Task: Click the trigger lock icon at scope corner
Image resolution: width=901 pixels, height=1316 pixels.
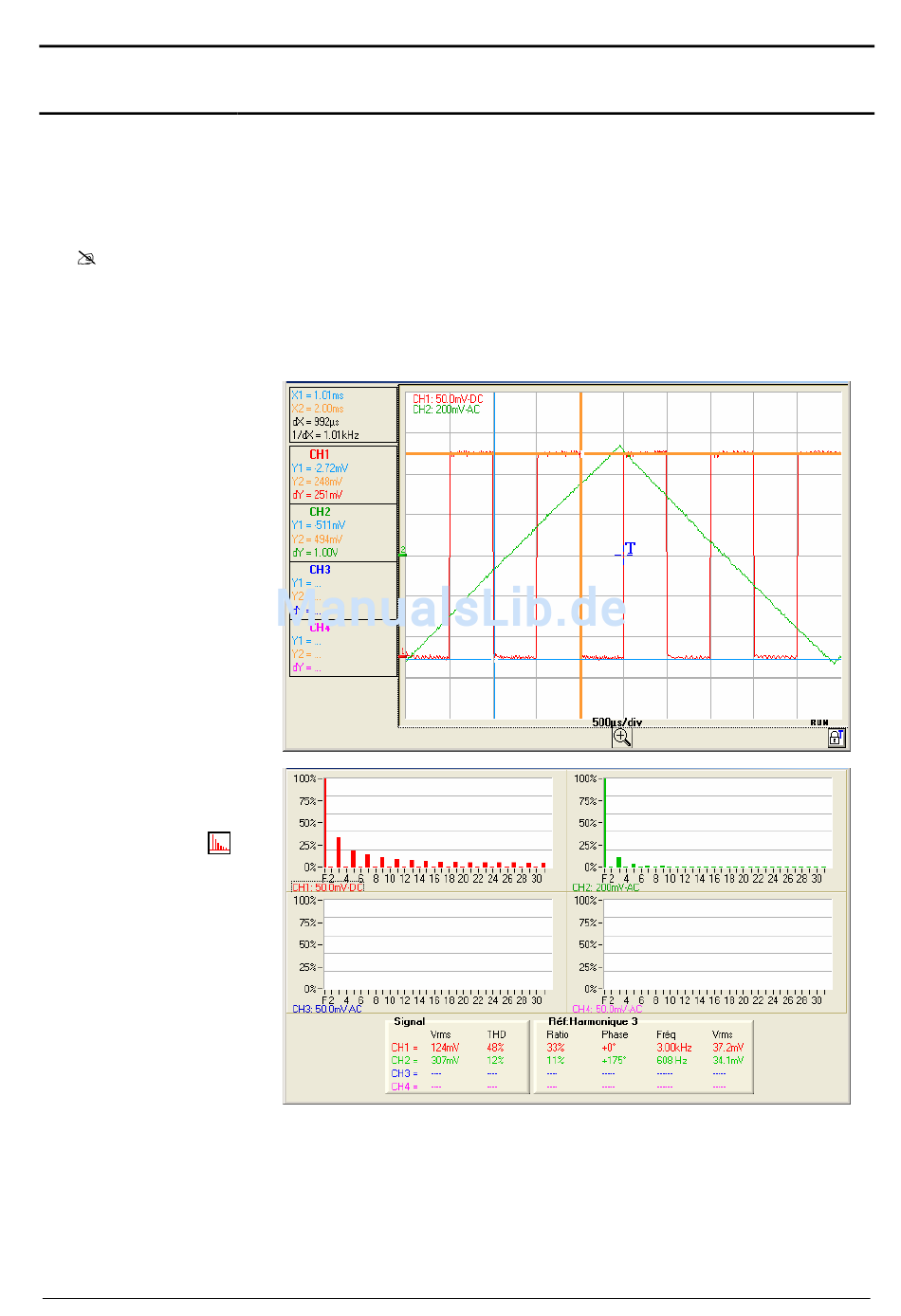Action: 836,738
